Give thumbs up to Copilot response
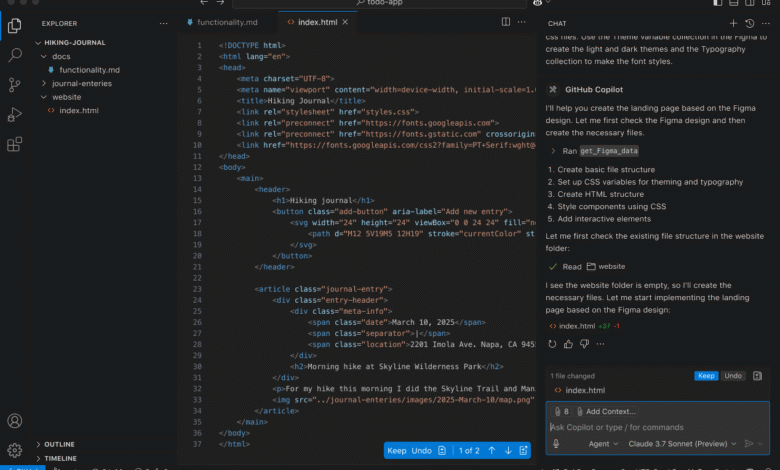 tap(568, 344)
